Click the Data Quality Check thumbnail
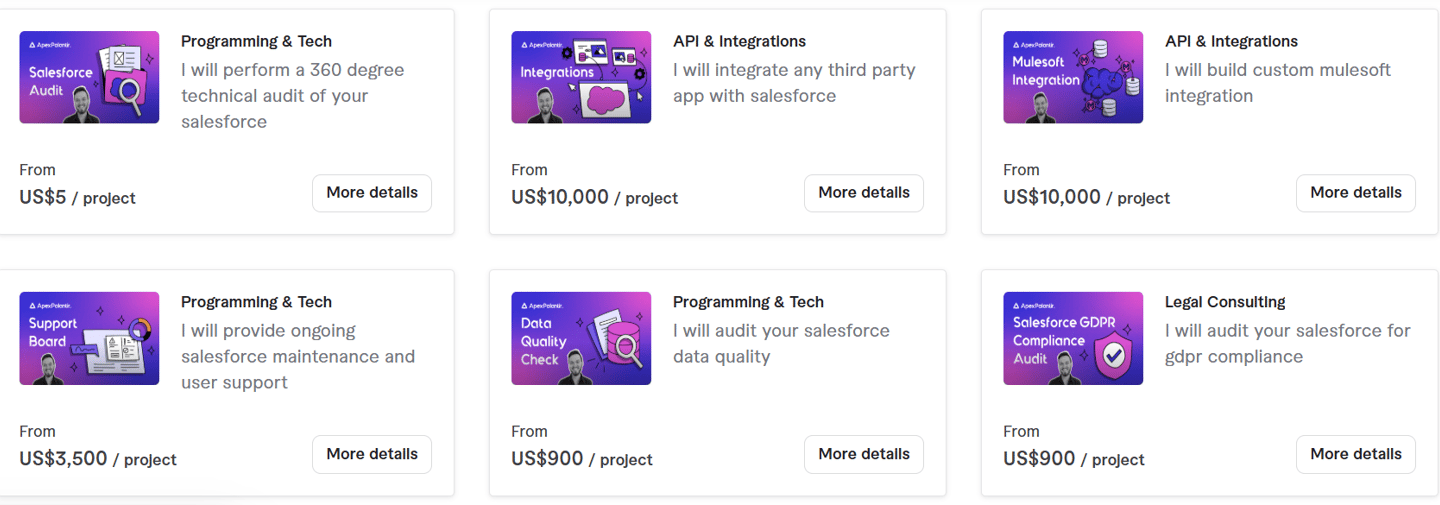The width and height of the screenshot is (1440, 505). [581, 338]
